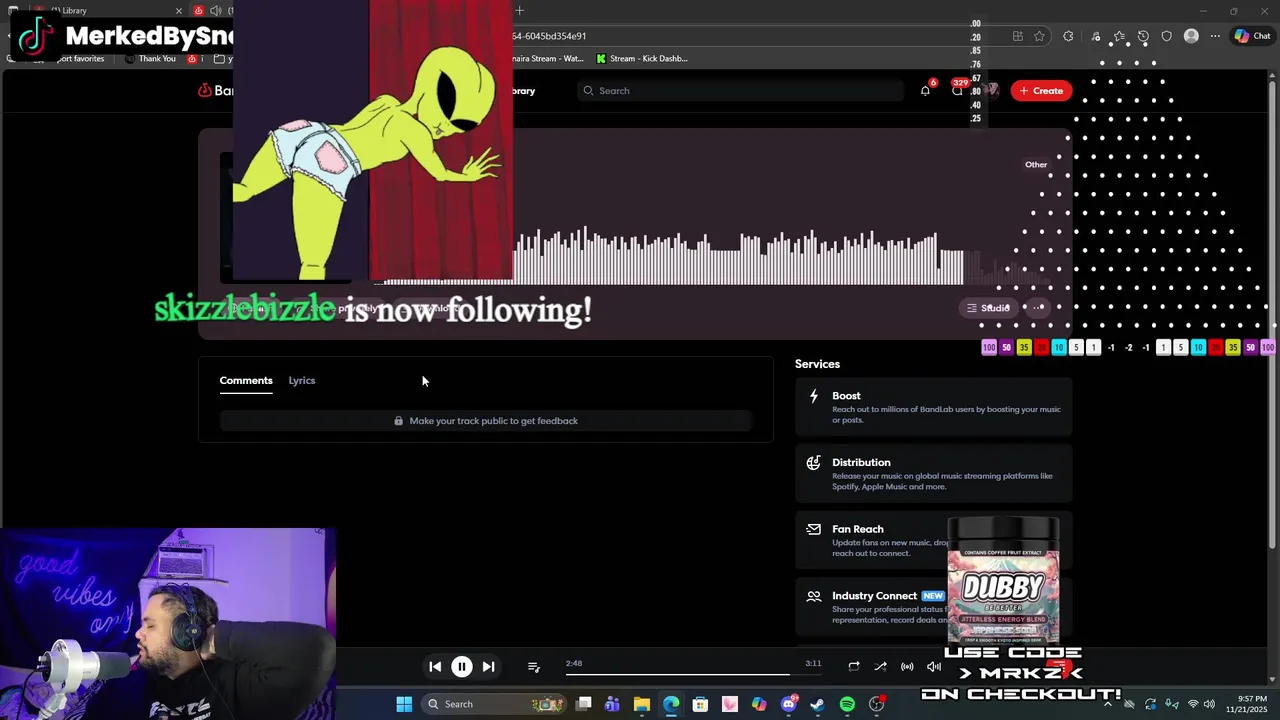Image resolution: width=1280 pixels, height=720 pixels.
Task: Open Edge Settings and more menu
Action: pyautogui.click(x=1215, y=36)
